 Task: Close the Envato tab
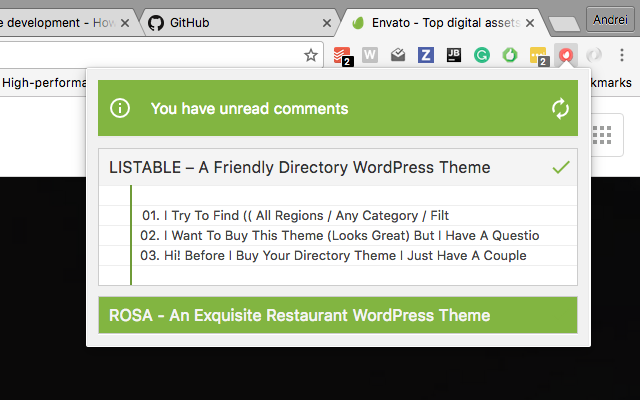pos(530,23)
